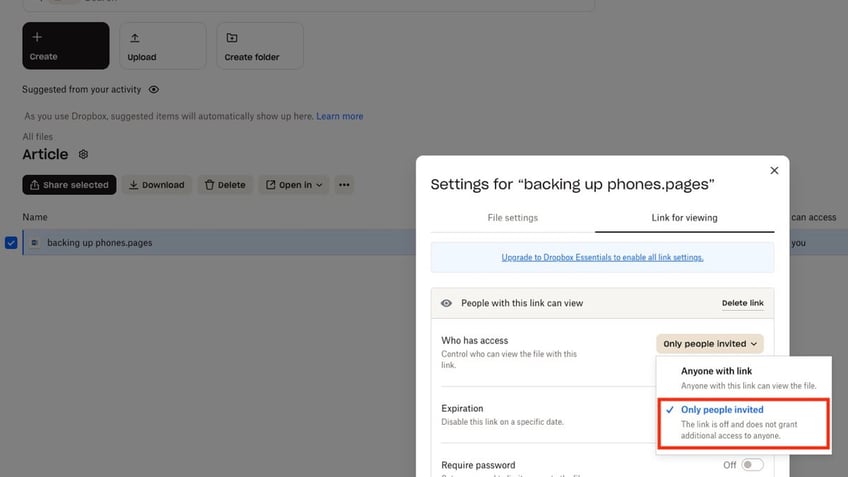Click the All files breadcrumb

[x=37, y=136]
